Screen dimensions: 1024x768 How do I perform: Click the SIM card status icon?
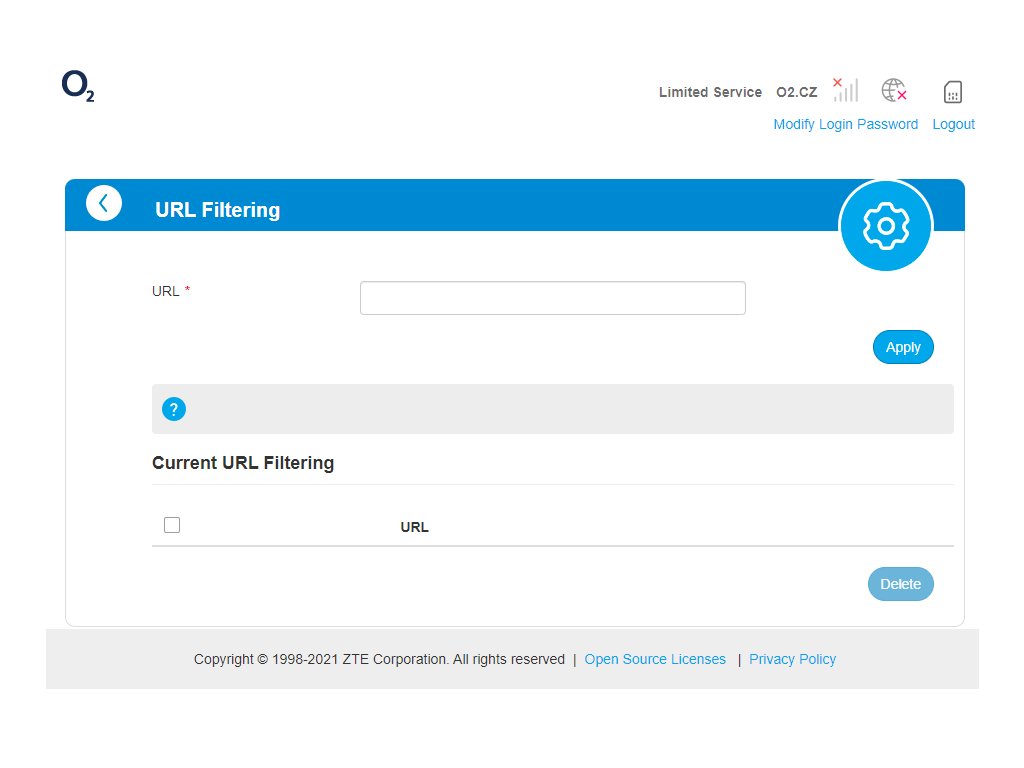tap(953, 92)
